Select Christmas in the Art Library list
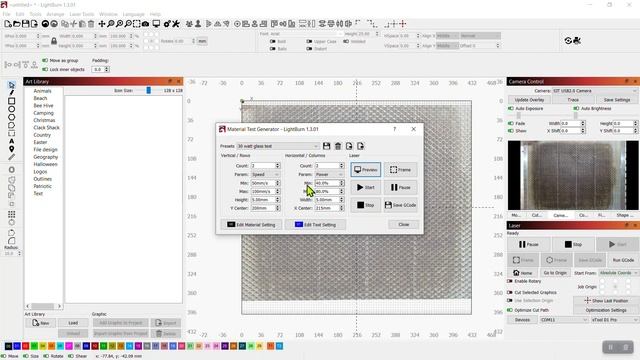Image resolution: width=640 pixels, height=360 pixels. 44,120
